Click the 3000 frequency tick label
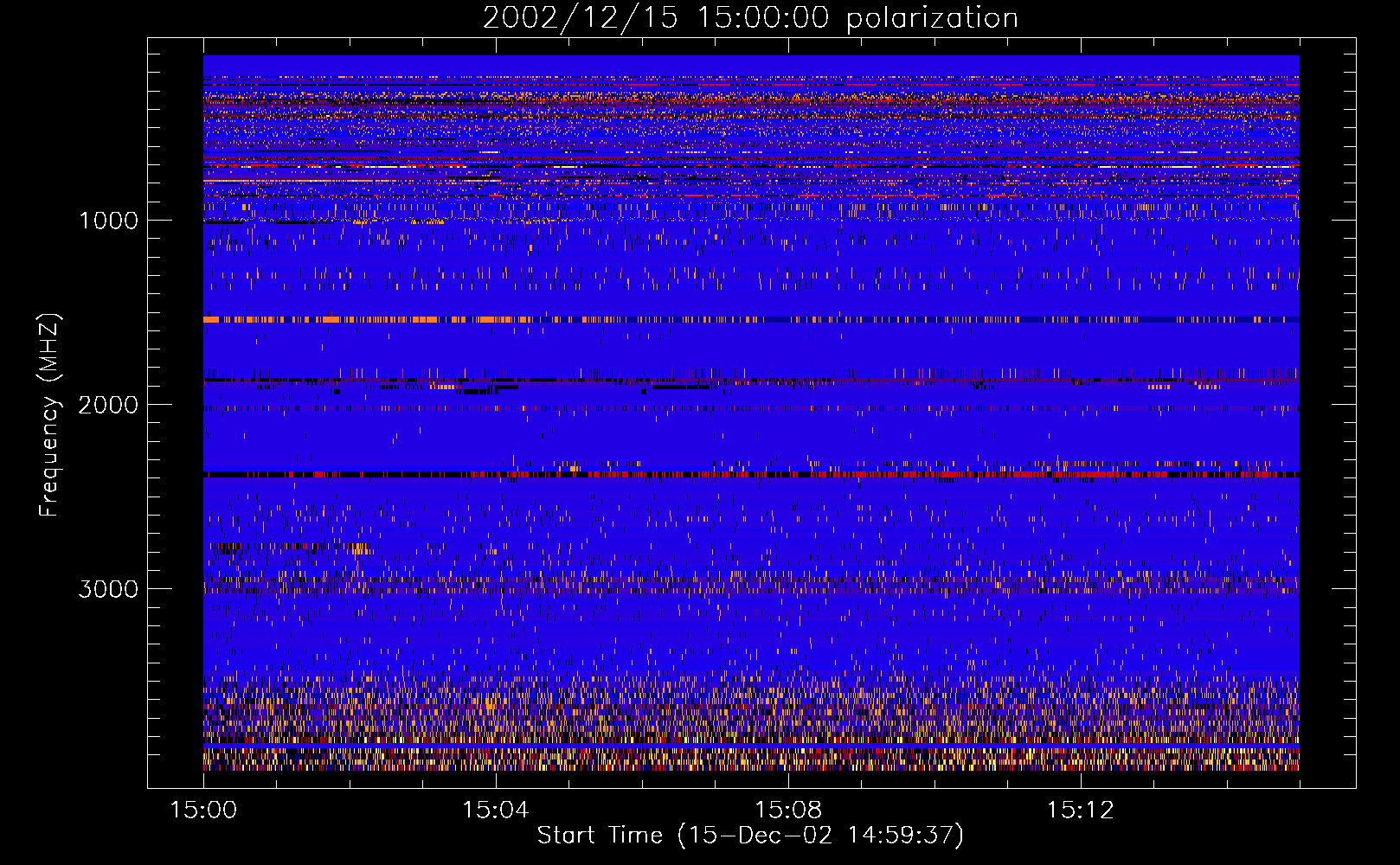This screenshot has height=865, width=1400. click(x=108, y=589)
